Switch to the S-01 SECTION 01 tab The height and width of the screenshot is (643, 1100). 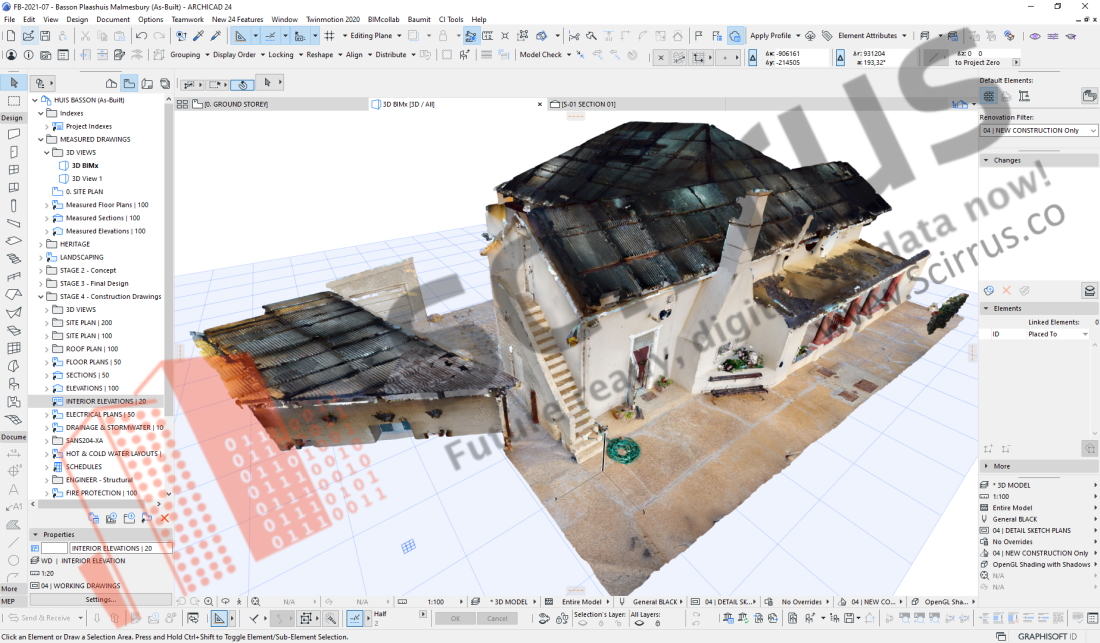click(588, 104)
